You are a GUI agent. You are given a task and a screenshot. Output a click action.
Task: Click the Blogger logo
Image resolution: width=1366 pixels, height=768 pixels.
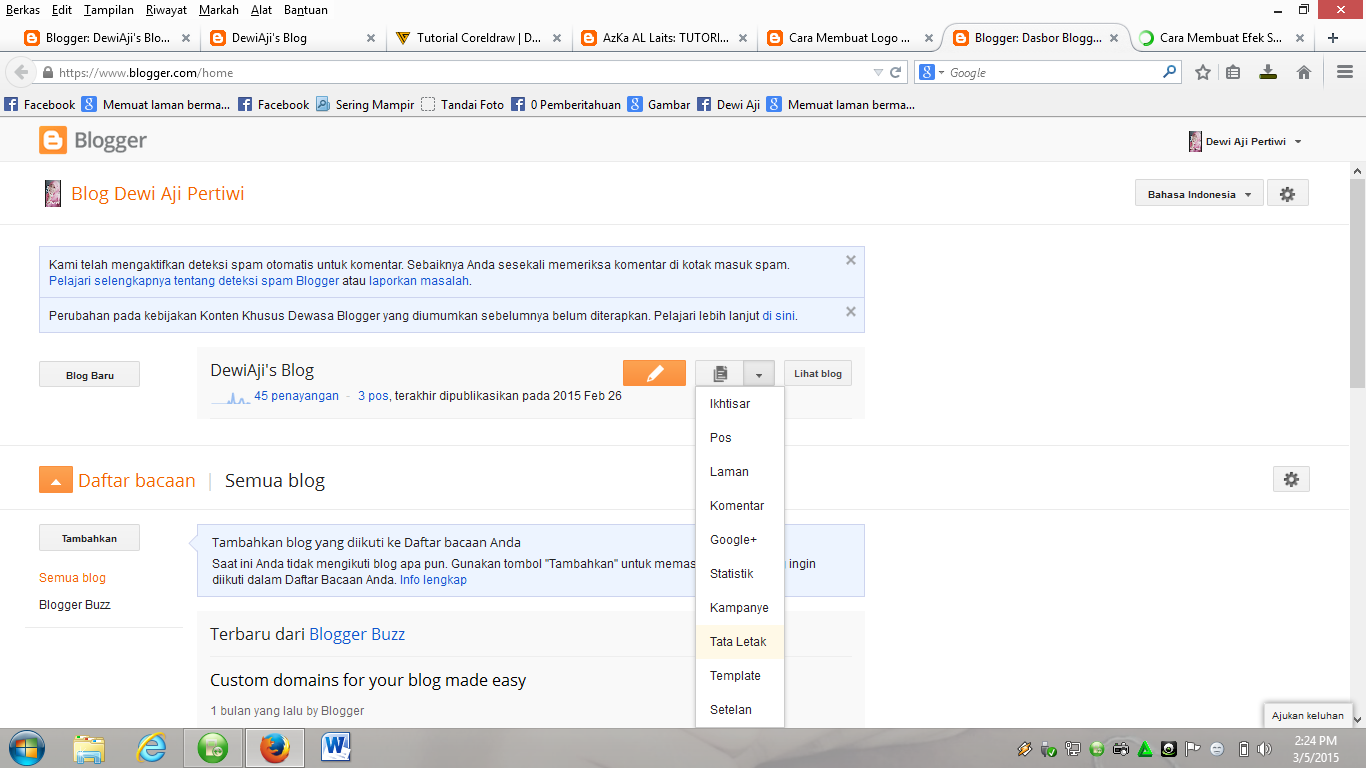pos(93,141)
